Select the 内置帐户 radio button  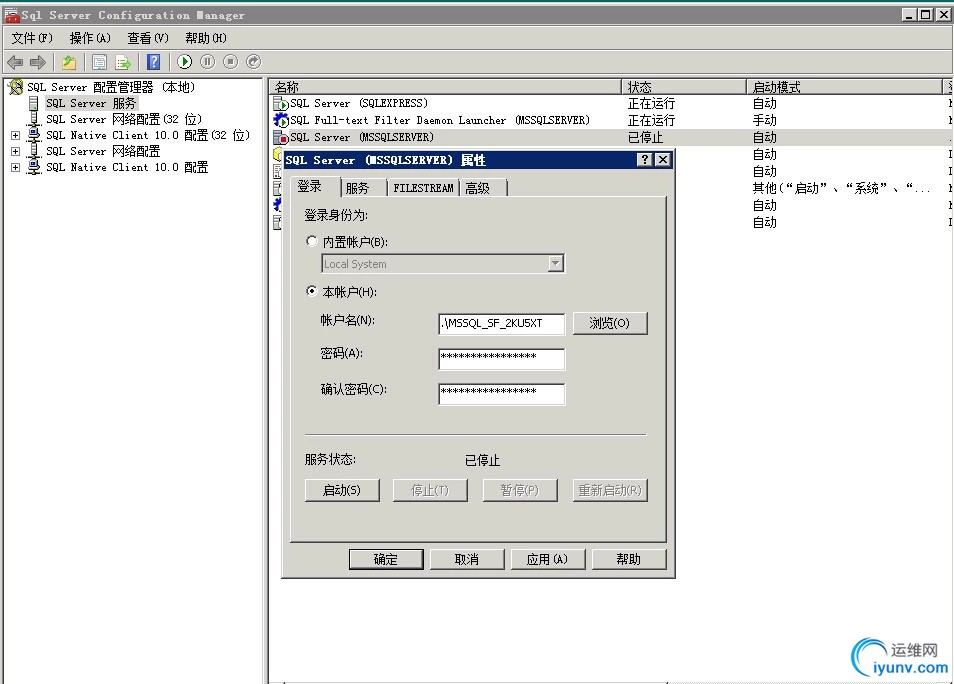click(x=312, y=242)
